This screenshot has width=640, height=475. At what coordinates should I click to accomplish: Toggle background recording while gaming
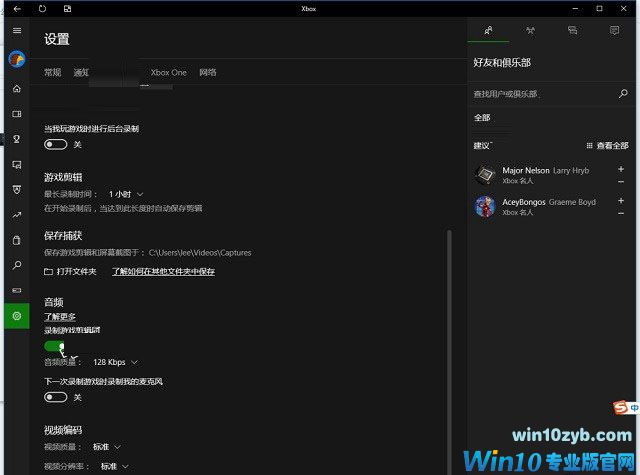[x=56, y=144]
